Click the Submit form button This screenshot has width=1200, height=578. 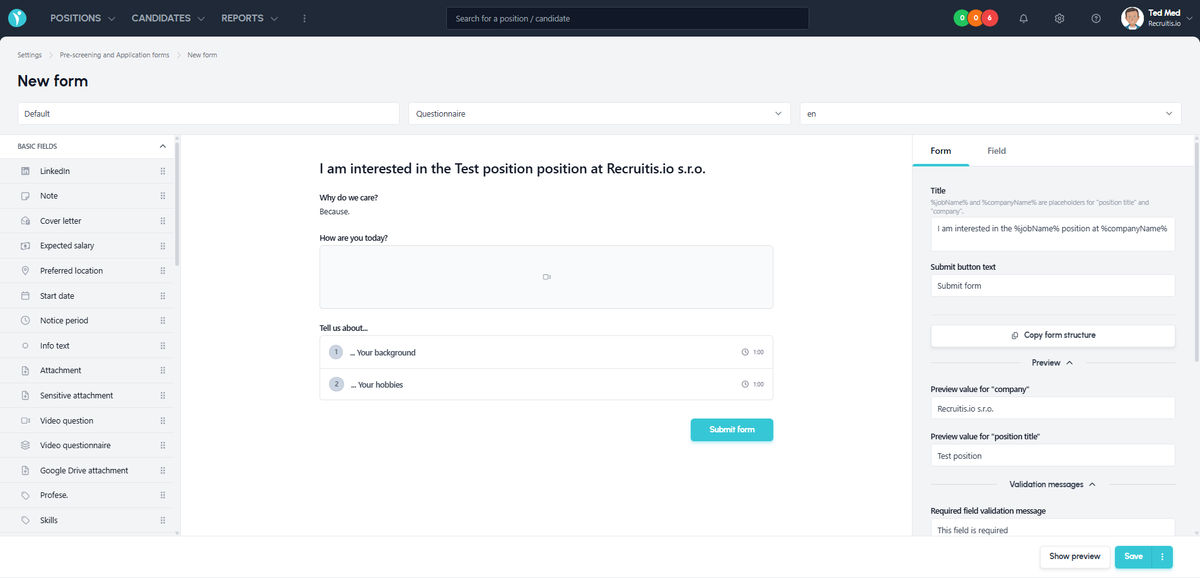732,430
